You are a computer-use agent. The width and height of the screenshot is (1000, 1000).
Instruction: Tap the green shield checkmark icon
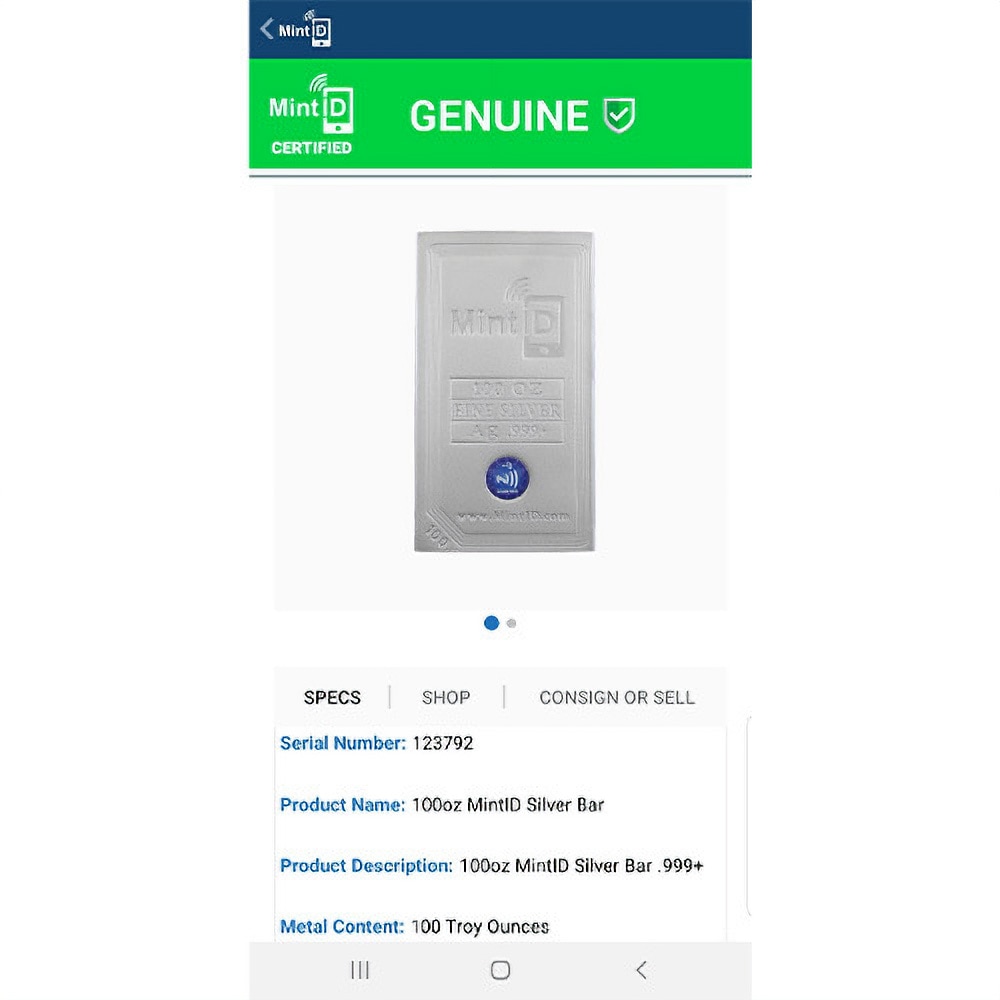click(x=619, y=115)
